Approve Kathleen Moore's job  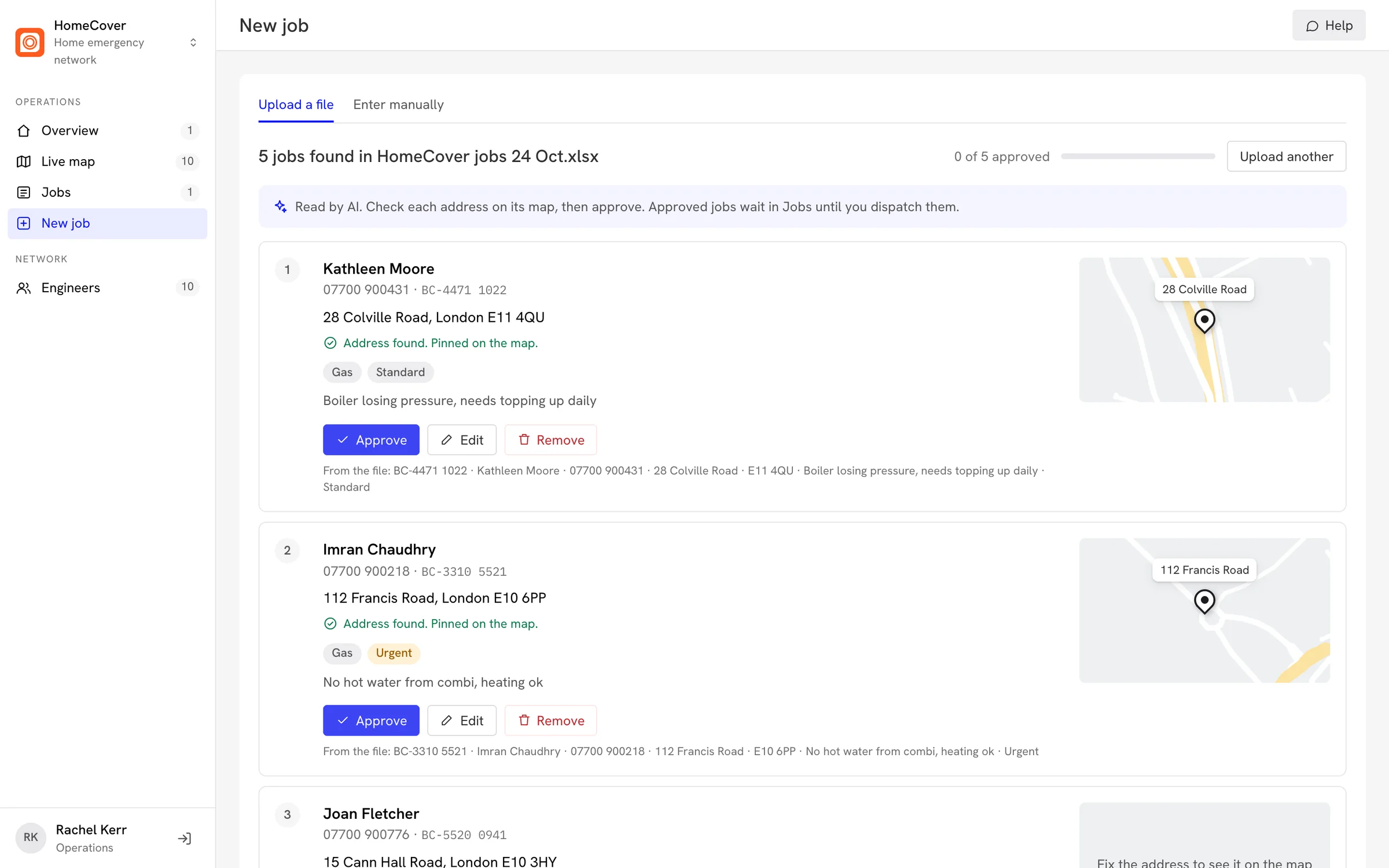(x=371, y=440)
